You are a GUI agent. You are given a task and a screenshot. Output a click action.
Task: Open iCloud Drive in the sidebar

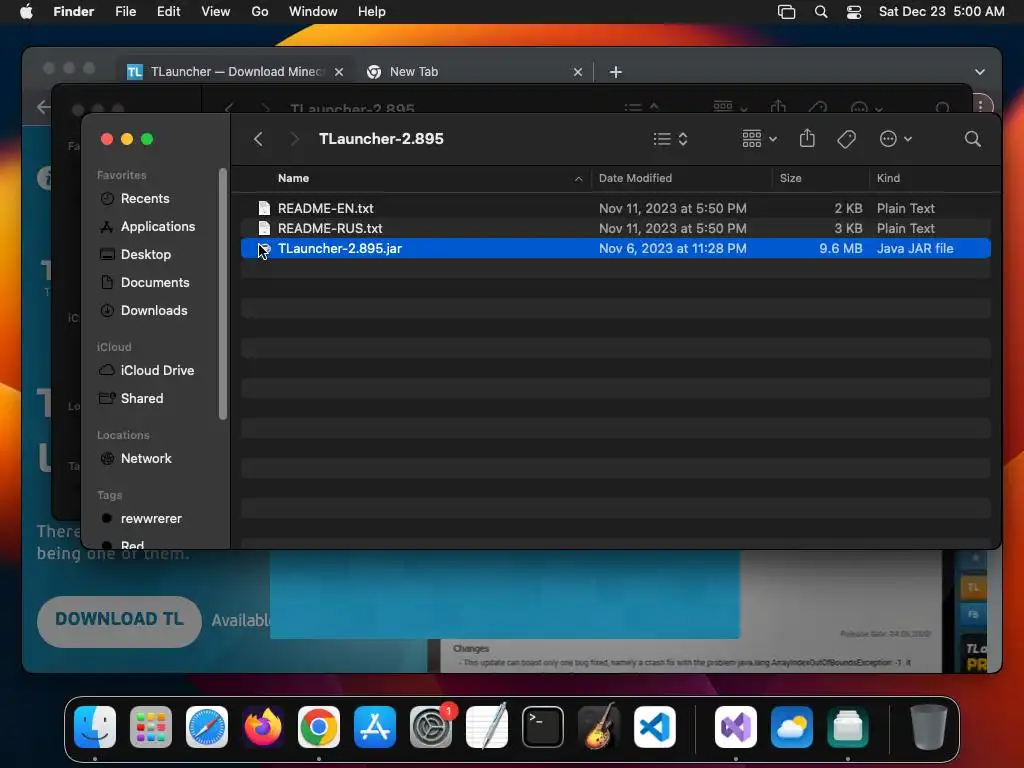click(x=157, y=370)
